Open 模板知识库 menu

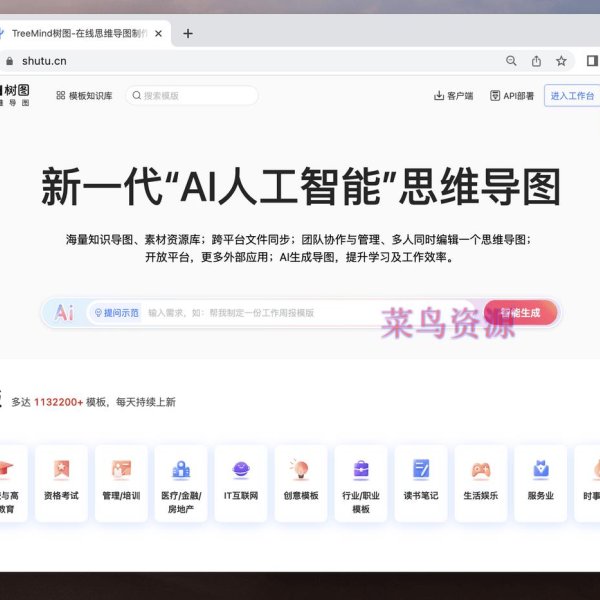85,96
